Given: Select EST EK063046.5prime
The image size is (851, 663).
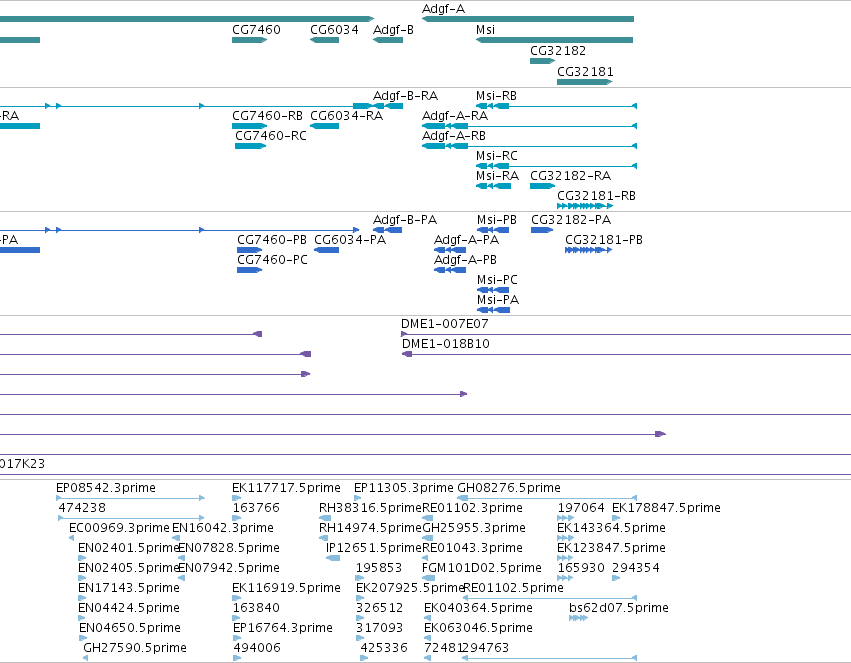Looking at the screenshot, I should [x=478, y=628].
